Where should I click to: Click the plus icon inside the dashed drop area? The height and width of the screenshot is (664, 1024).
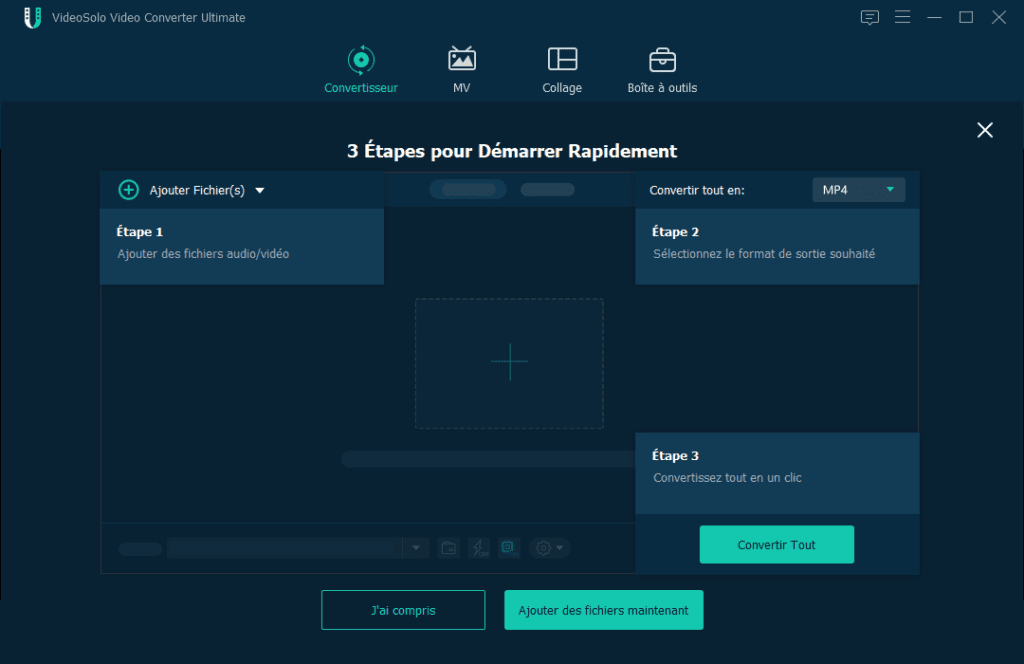point(509,361)
